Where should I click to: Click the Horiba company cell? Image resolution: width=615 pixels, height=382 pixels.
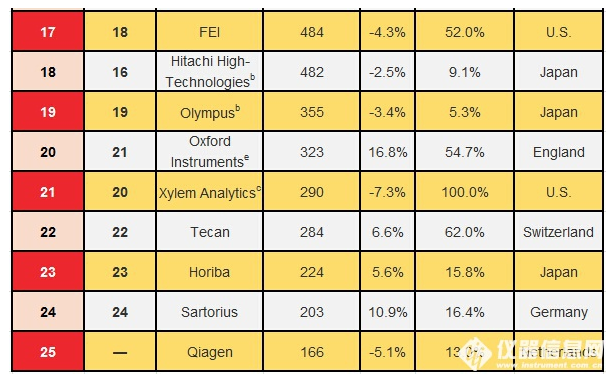pos(209,272)
